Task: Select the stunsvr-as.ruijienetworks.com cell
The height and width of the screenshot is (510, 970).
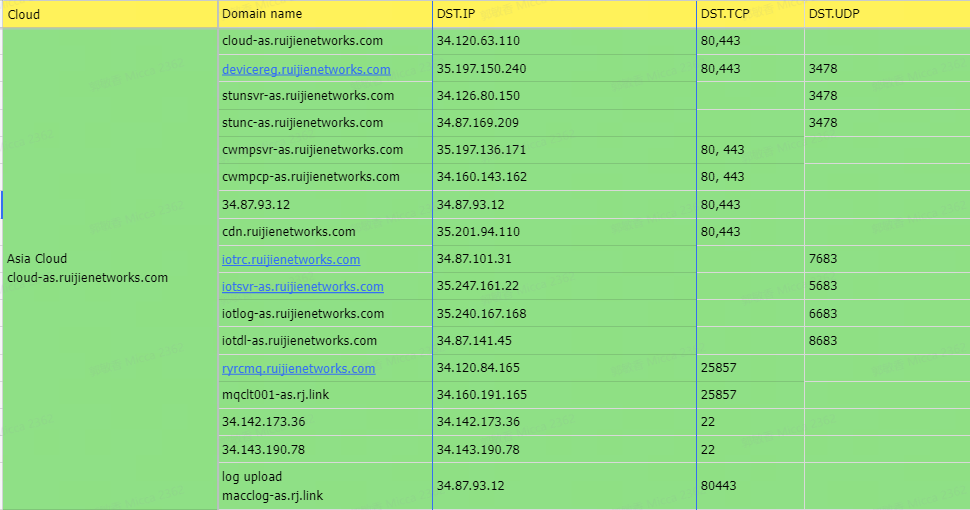Action: (325, 96)
